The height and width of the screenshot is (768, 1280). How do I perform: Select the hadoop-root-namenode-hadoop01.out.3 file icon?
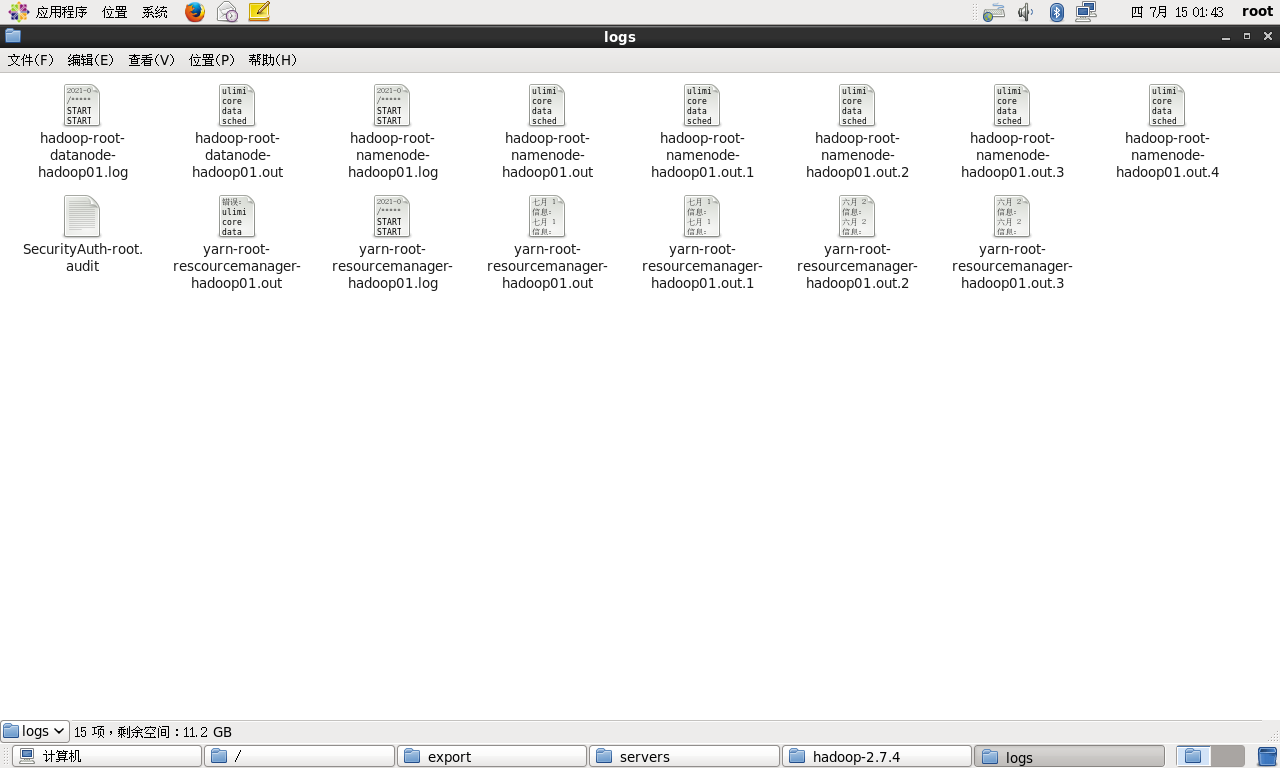(x=1012, y=105)
